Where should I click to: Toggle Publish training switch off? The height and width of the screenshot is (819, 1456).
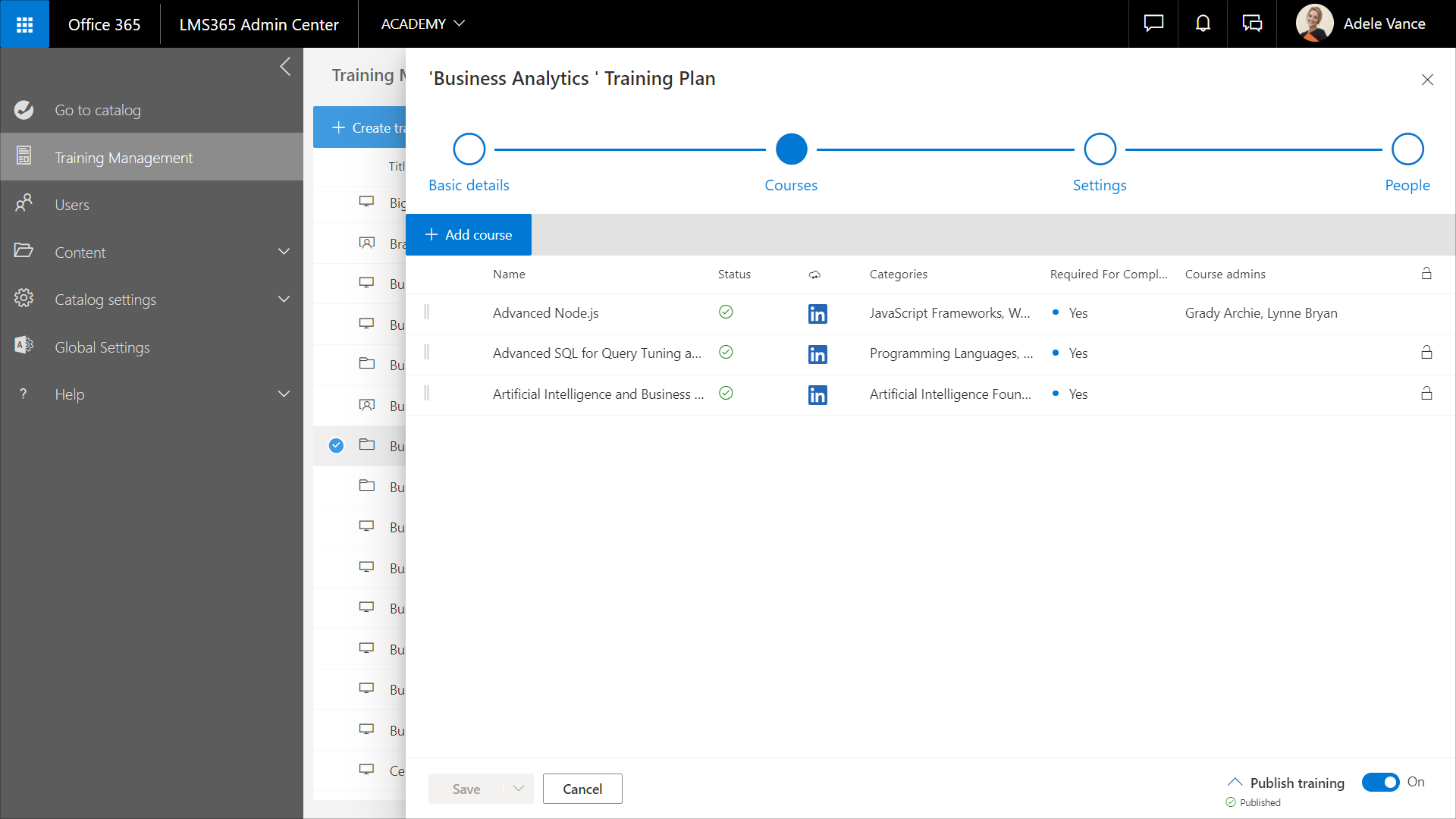1380,782
